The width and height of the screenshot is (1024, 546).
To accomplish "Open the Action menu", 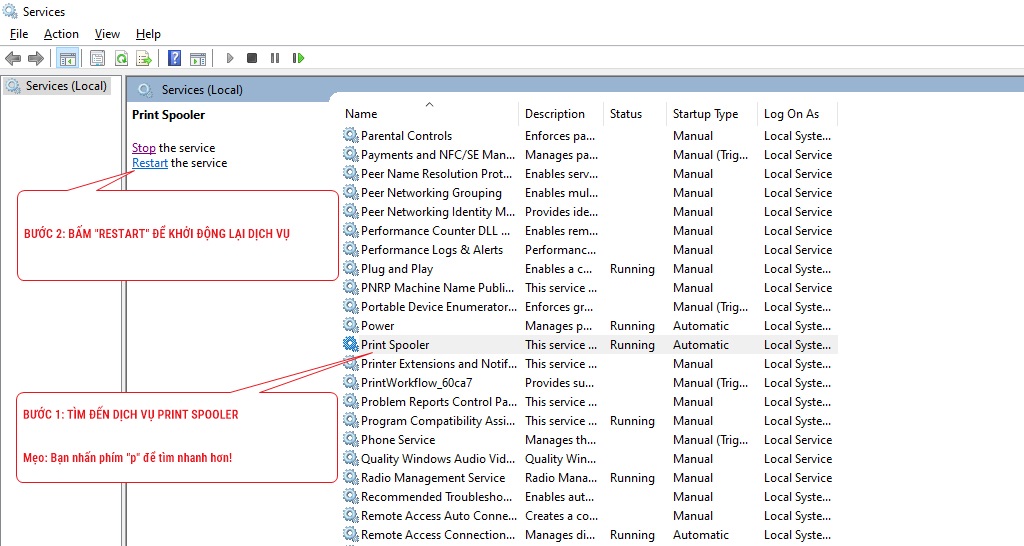I will (61, 34).
